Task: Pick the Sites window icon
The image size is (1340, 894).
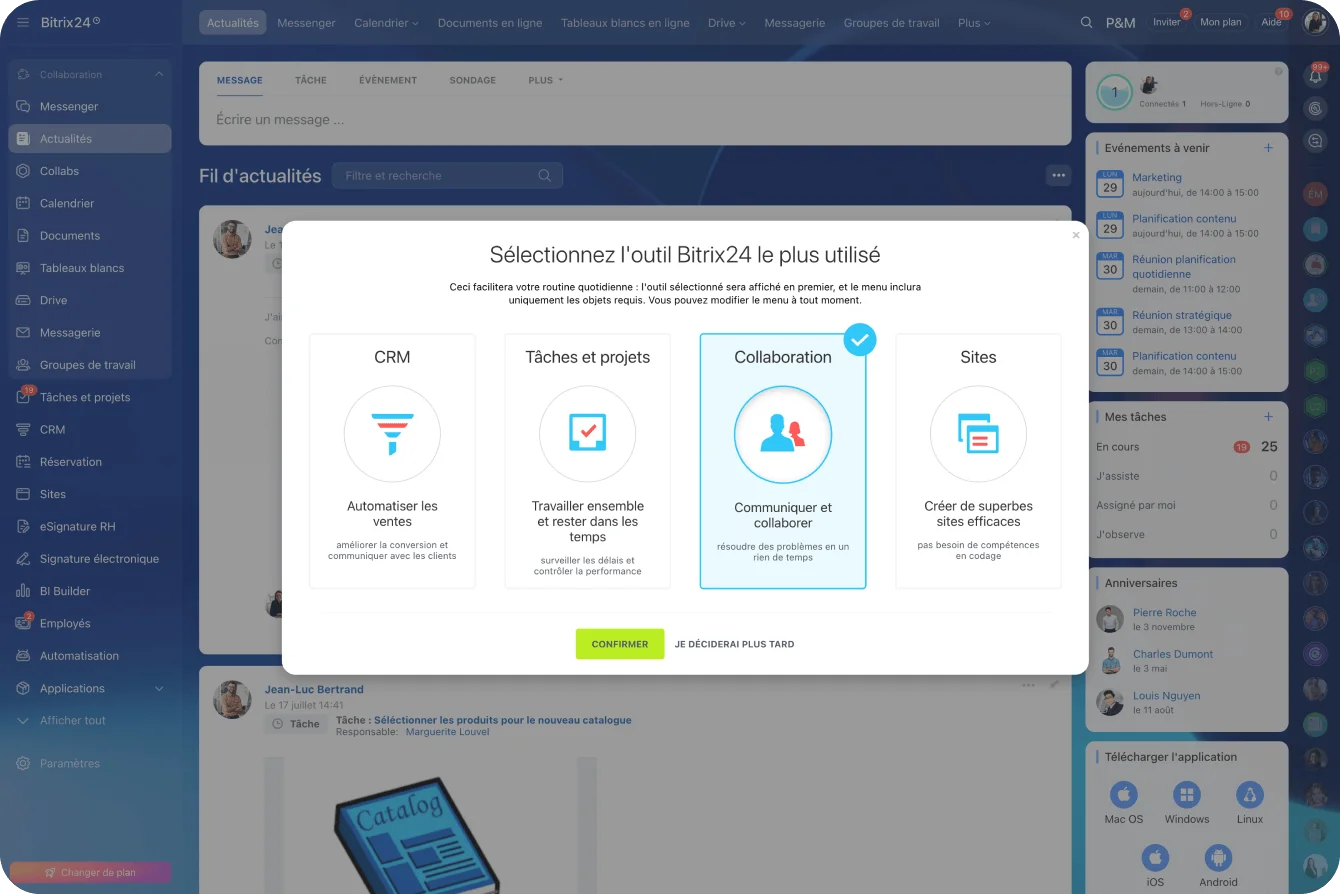Action: (x=978, y=434)
